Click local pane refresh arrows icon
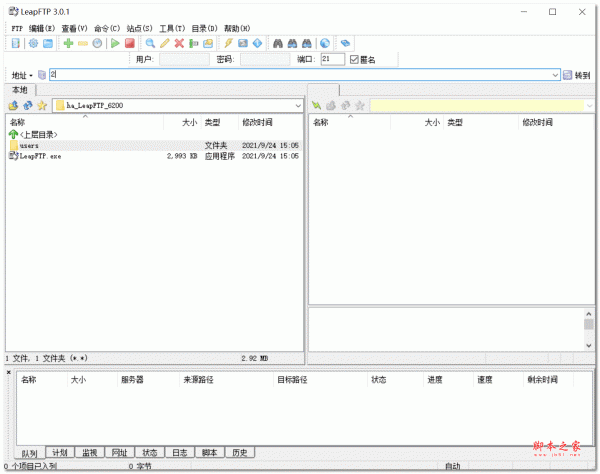This screenshot has width=600, height=474. tap(28, 105)
